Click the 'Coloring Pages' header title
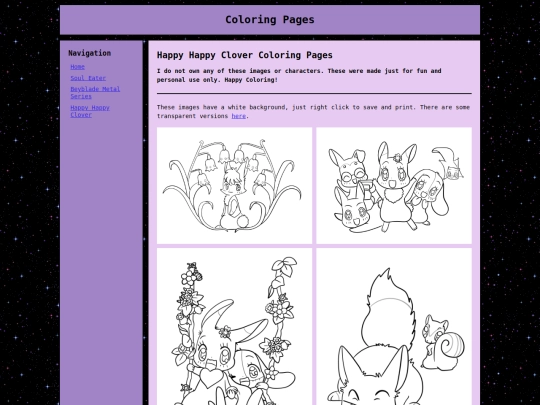This screenshot has width=540, height=405. pos(270,20)
